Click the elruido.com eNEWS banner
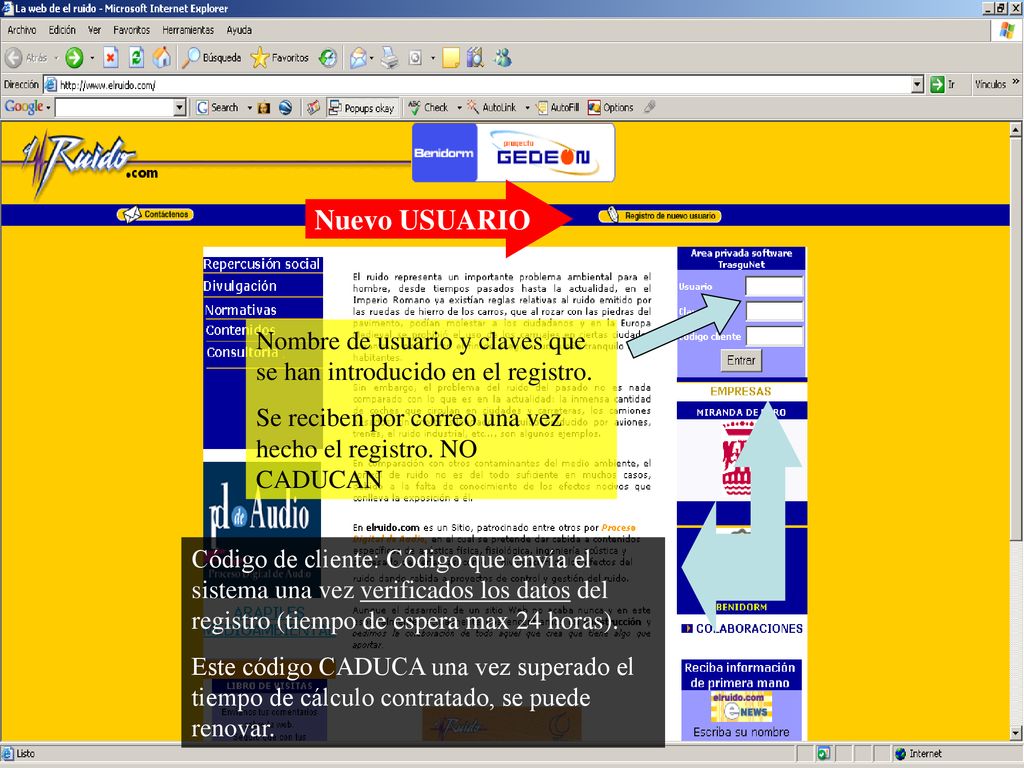1024x768 pixels. pos(741,706)
